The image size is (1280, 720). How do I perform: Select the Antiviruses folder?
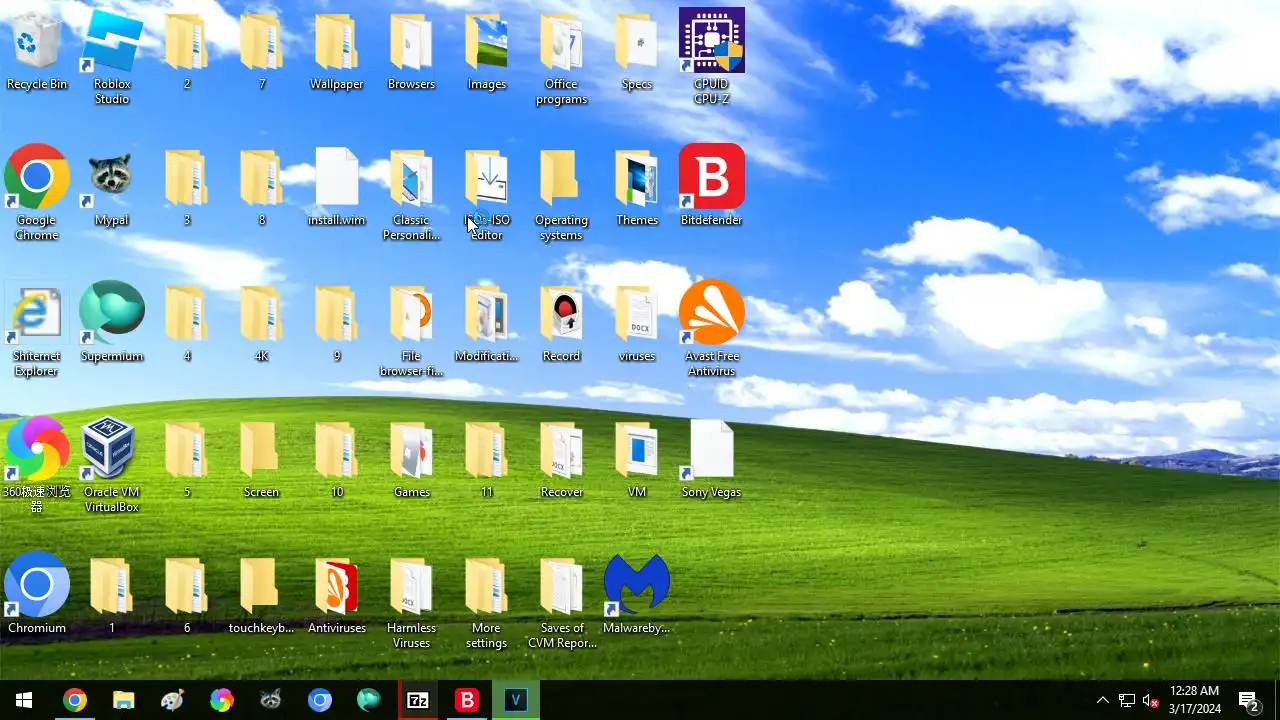click(337, 594)
